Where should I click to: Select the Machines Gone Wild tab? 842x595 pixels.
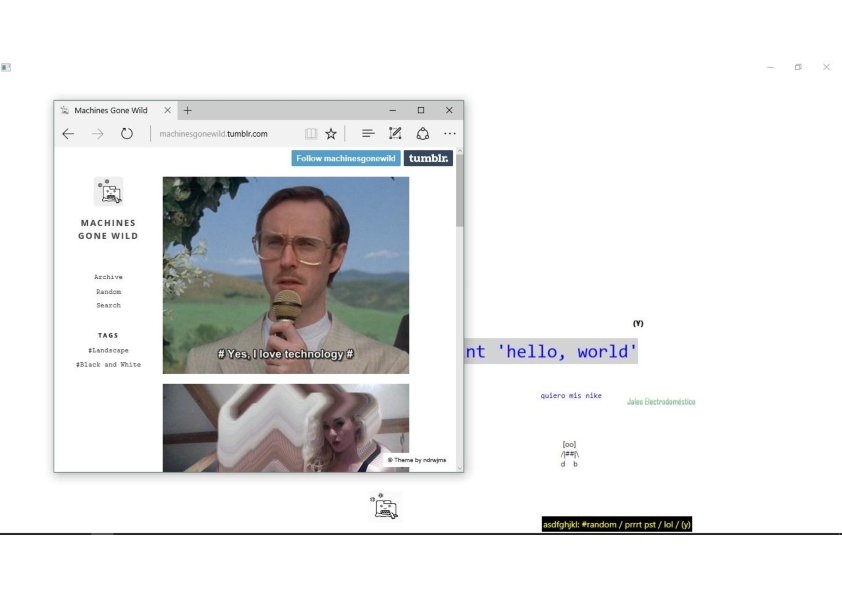(x=110, y=110)
